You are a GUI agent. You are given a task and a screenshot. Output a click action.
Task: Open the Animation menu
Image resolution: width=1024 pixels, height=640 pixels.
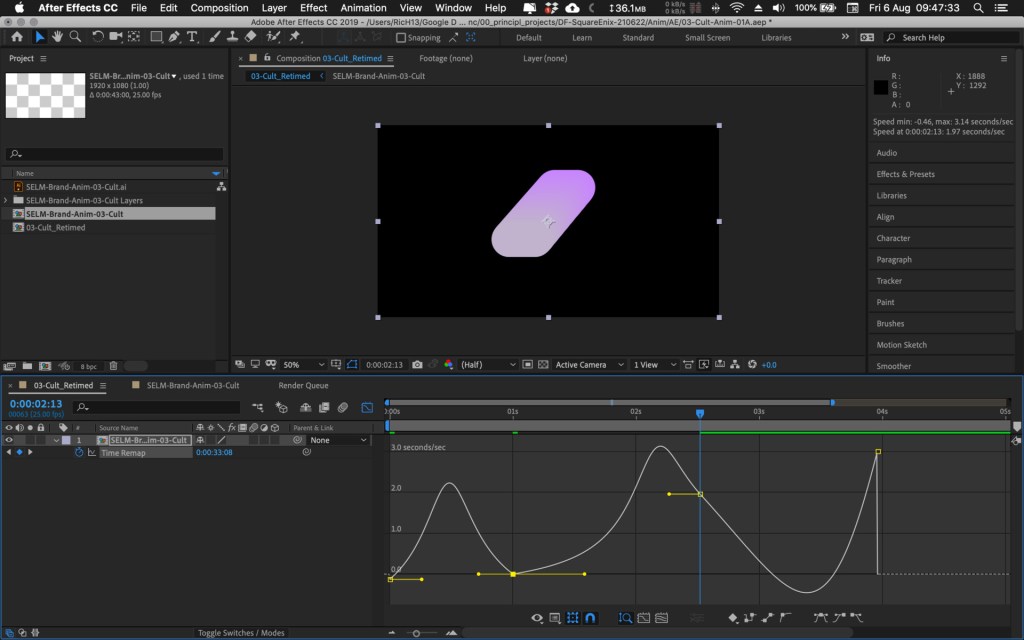[x=363, y=8]
